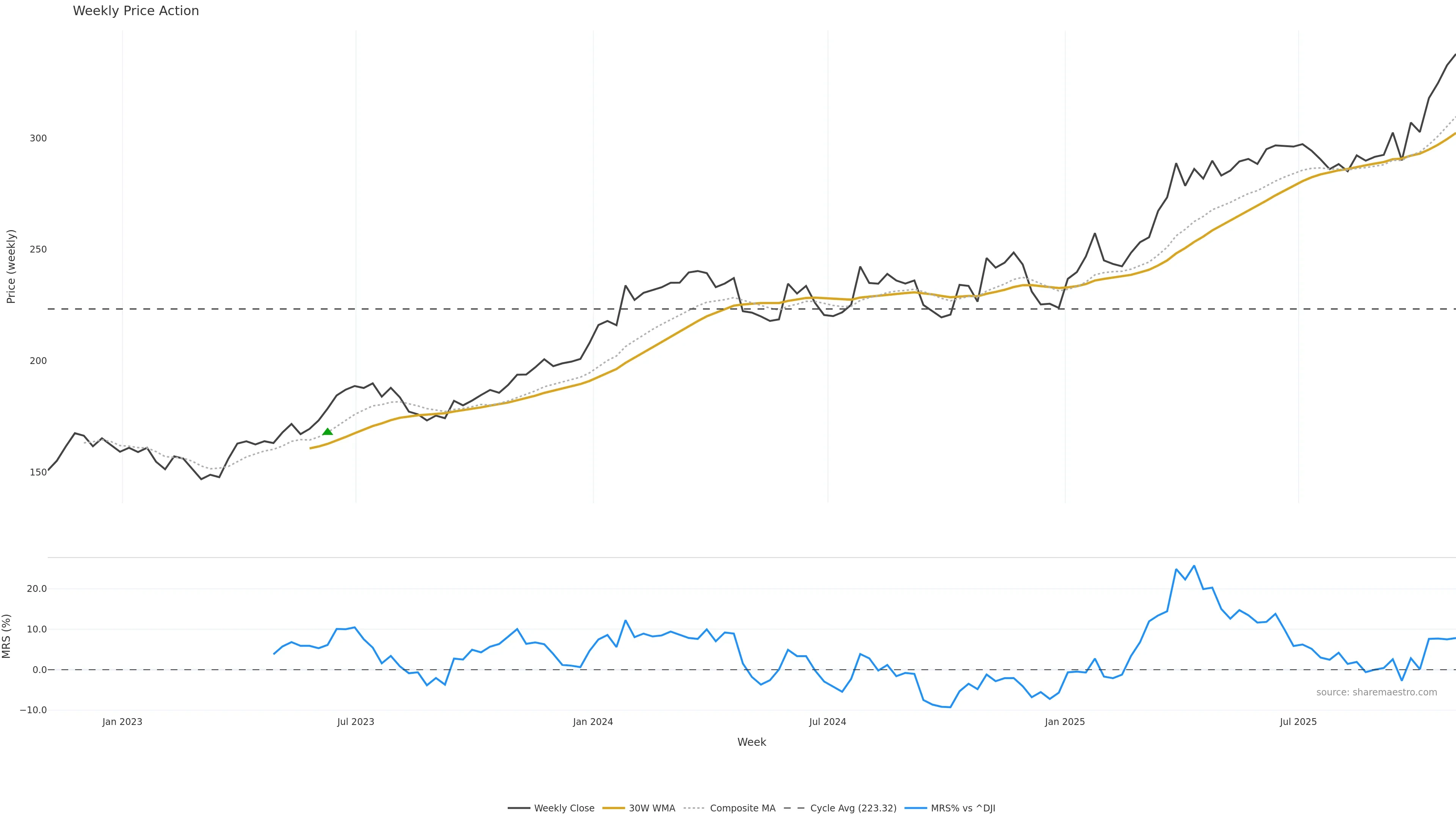
Task: Select the Jul 2024 x-axis tick label
Action: point(827,722)
